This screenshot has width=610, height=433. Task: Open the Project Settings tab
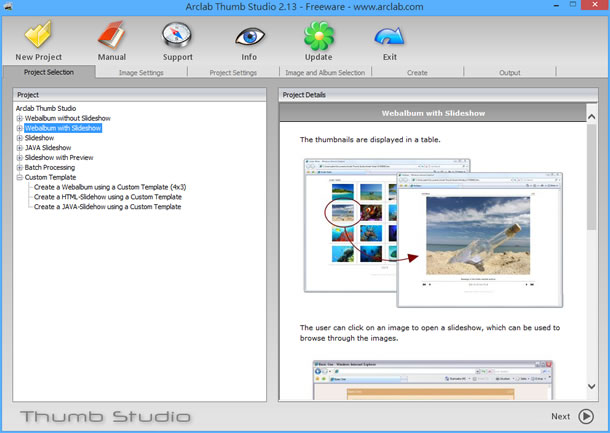233,73
